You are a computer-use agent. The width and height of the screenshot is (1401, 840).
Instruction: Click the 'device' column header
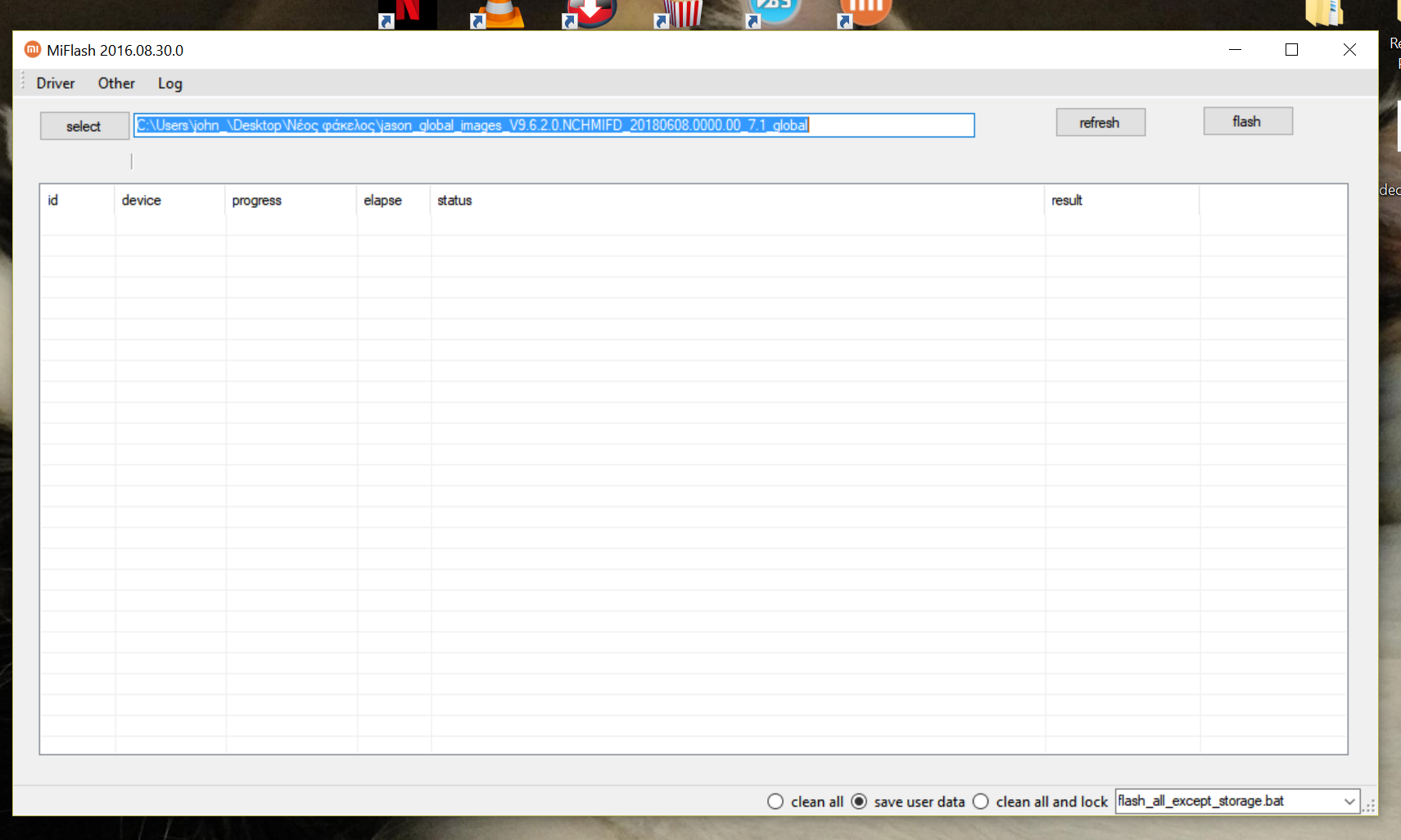(x=169, y=201)
